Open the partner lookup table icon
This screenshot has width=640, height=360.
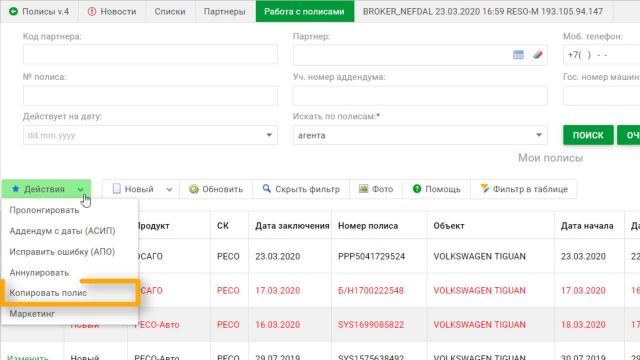(x=518, y=54)
